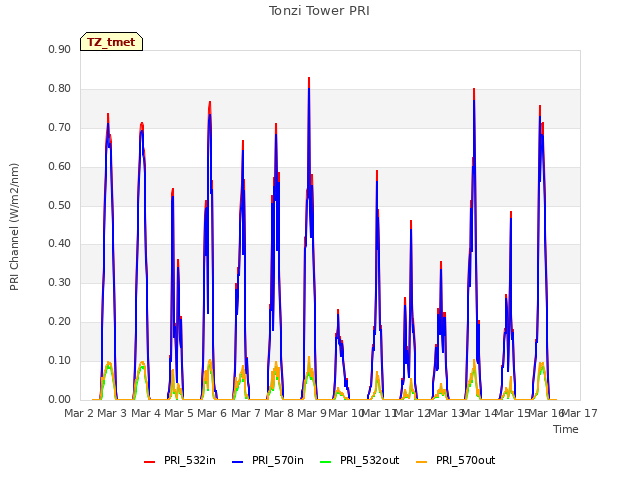Click the Mar 2 x-axis tick label

tap(79, 413)
